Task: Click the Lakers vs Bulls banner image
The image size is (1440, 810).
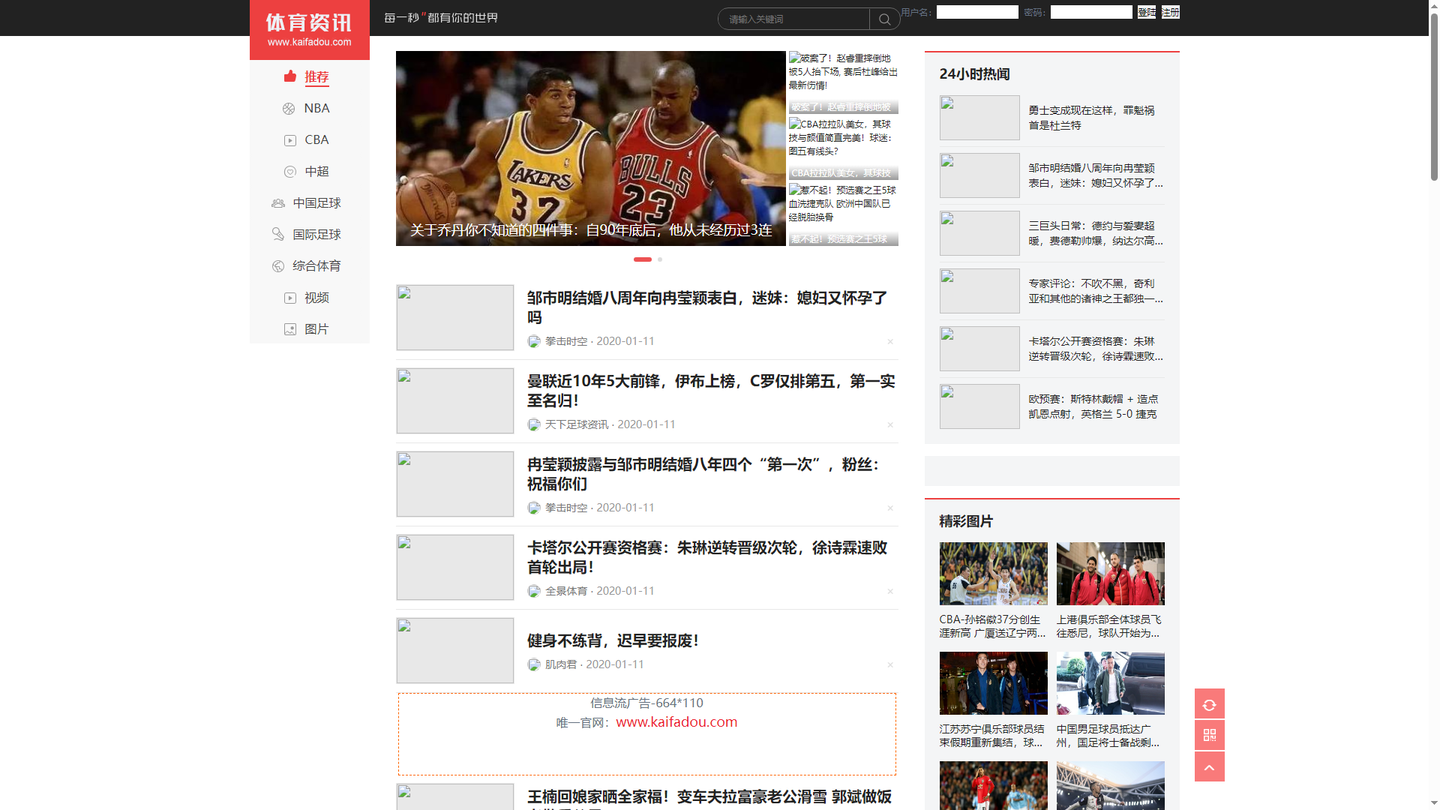Action: pos(591,148)
